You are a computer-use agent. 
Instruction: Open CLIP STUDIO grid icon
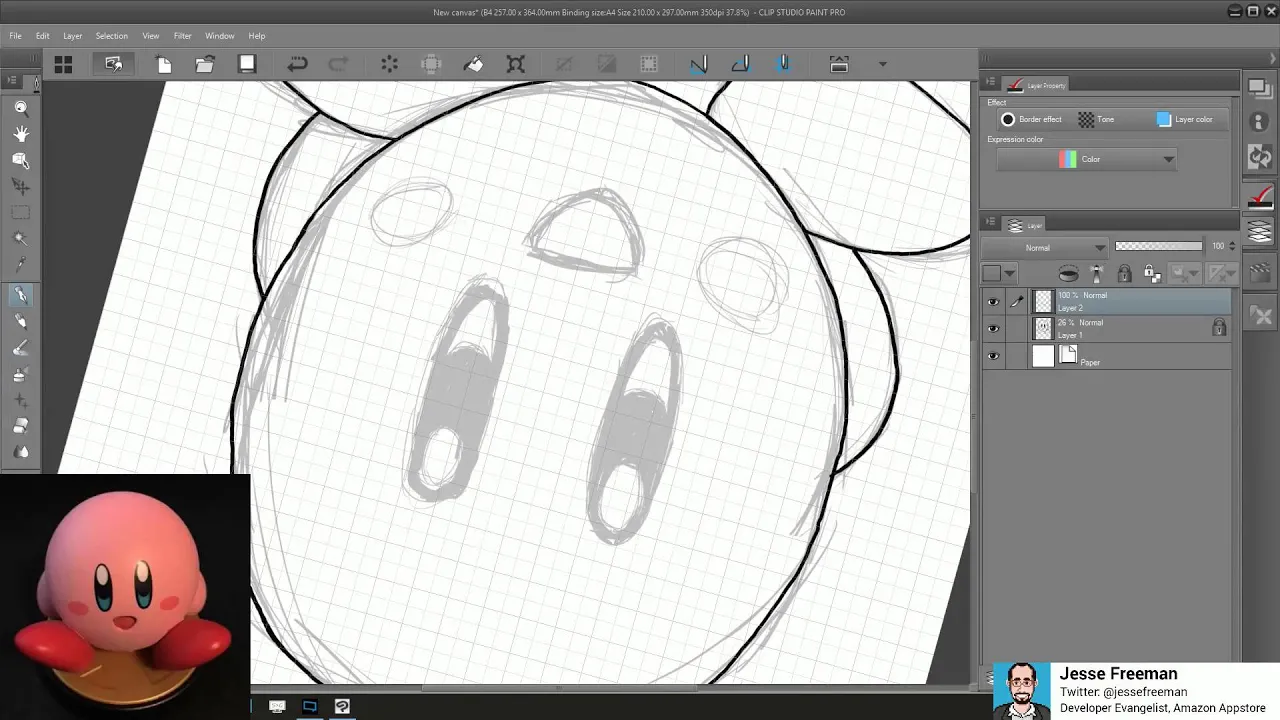click(63, 65)
